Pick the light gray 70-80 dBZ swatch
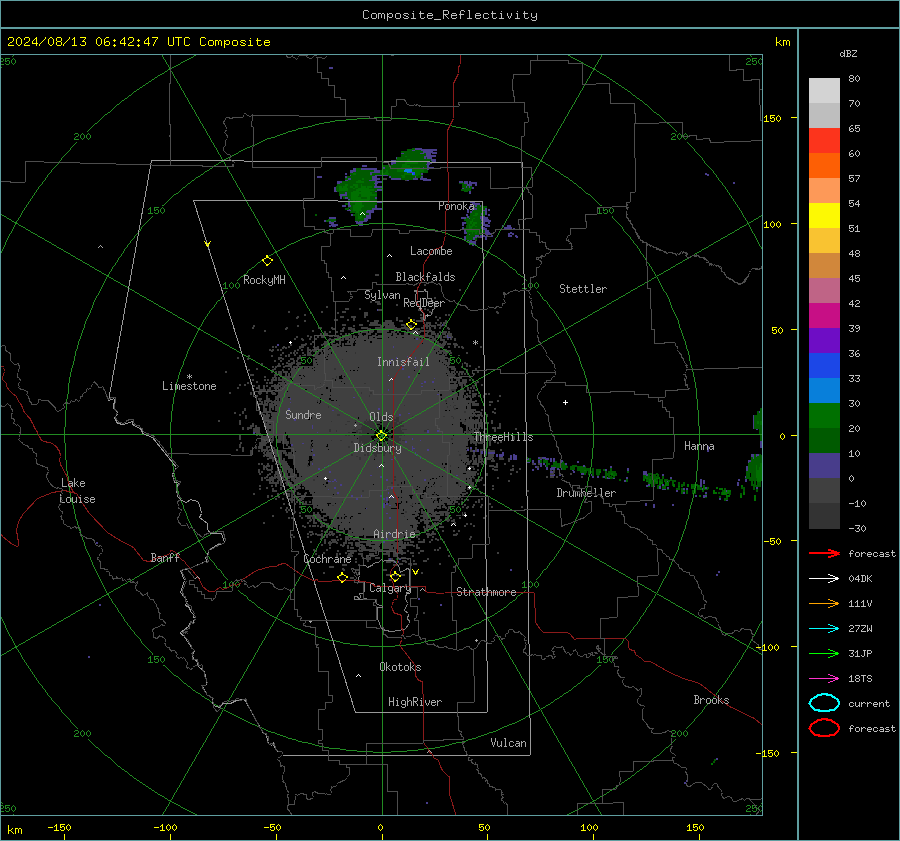 pyautogui.click(x=824, y=91)
